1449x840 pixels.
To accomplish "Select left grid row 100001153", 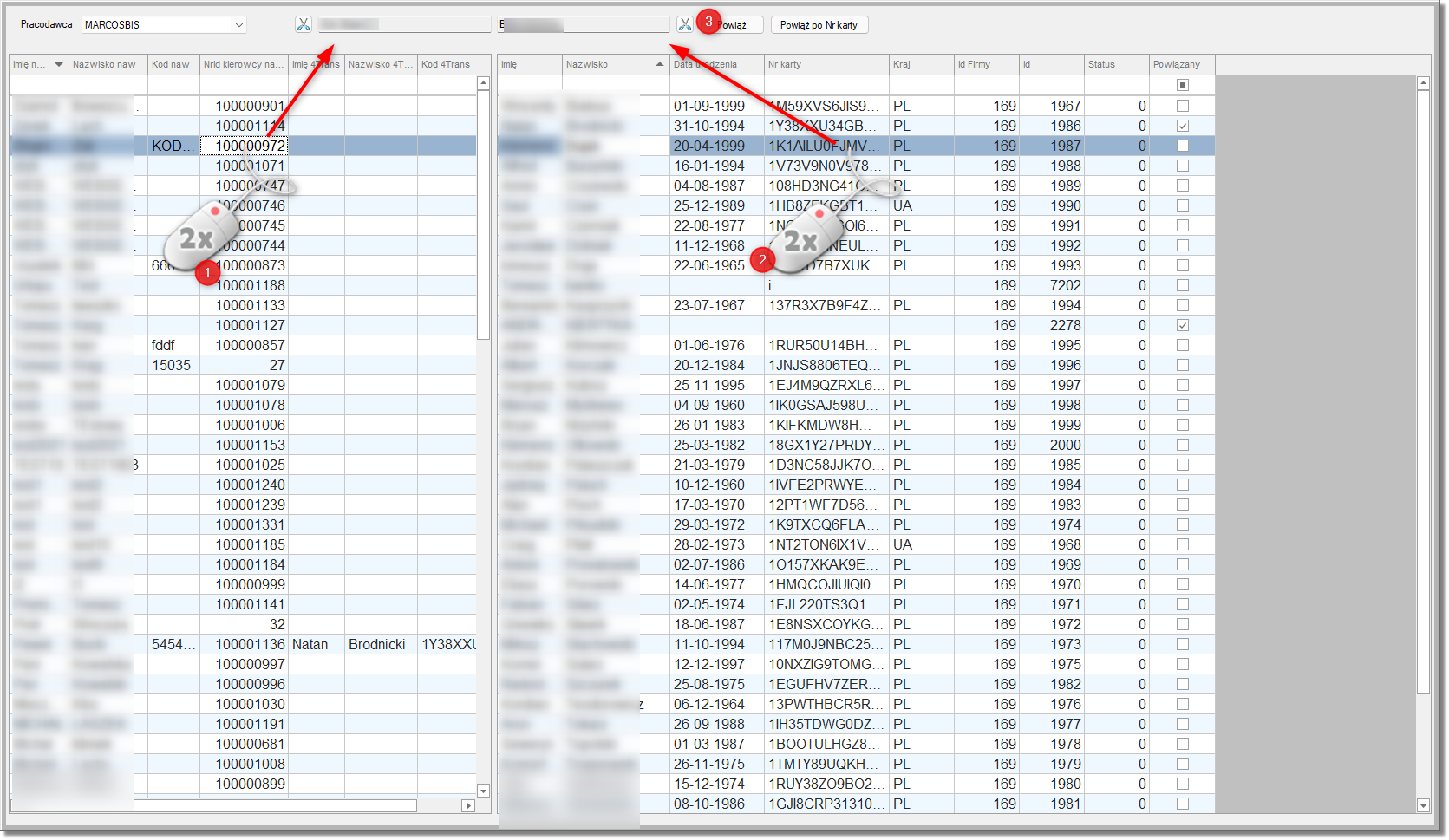I will click(x=243, y=445).
